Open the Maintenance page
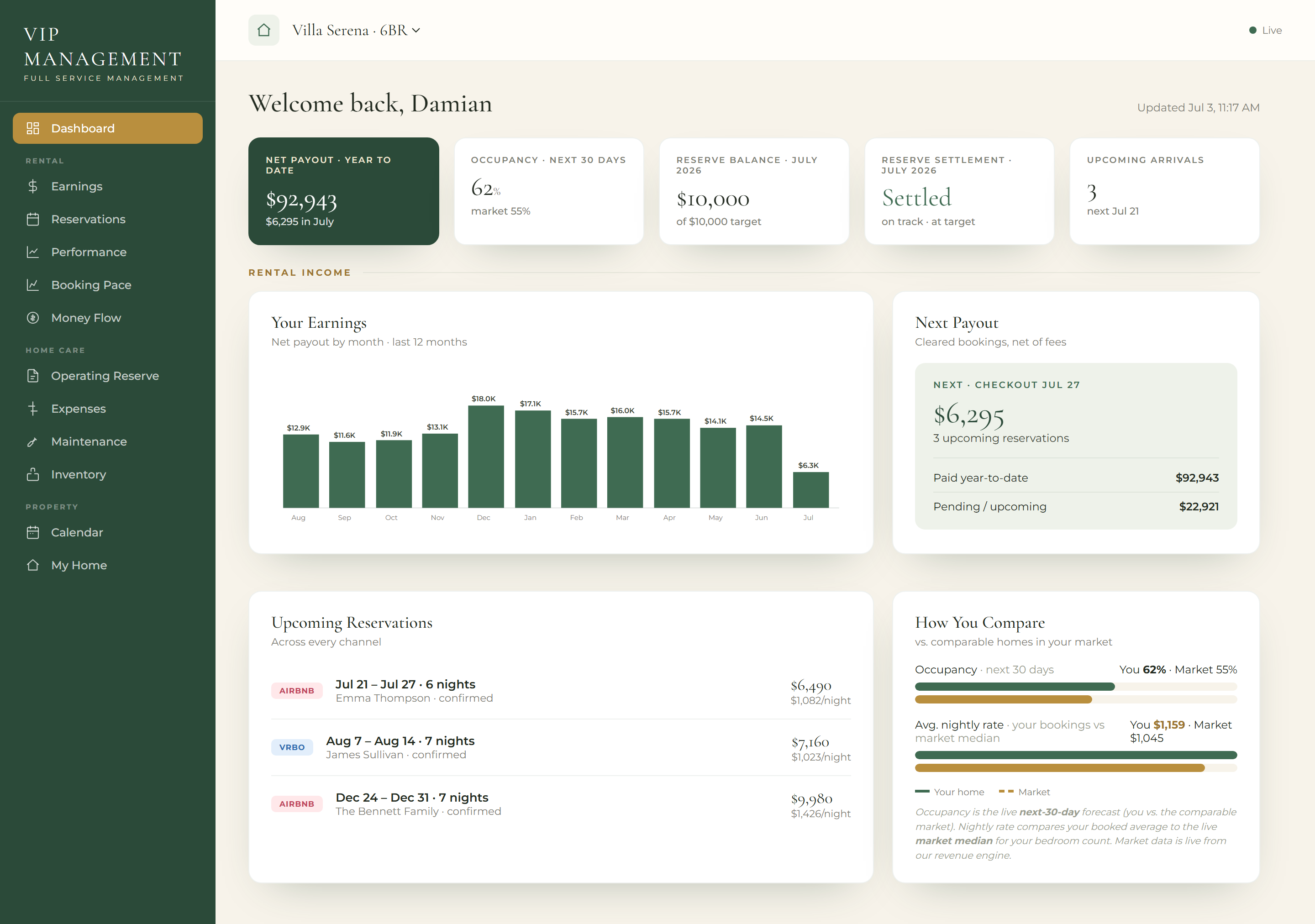The image size is (1315, 924). (x=108, y=441)
